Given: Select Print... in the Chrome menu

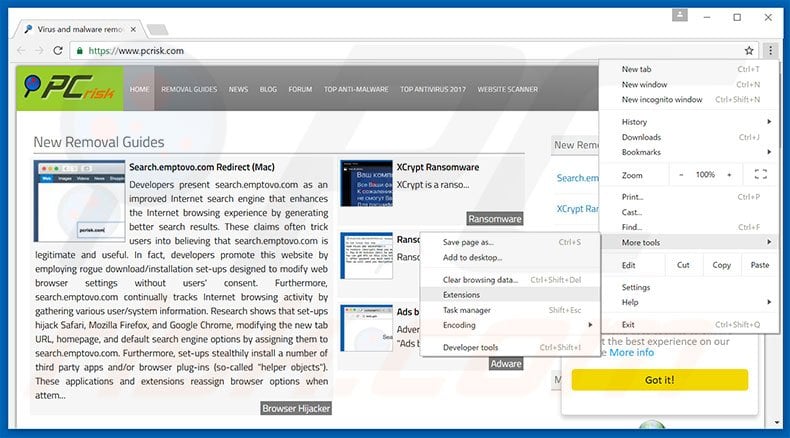Looking at the screenshot, I should click(x=689, y=197).
